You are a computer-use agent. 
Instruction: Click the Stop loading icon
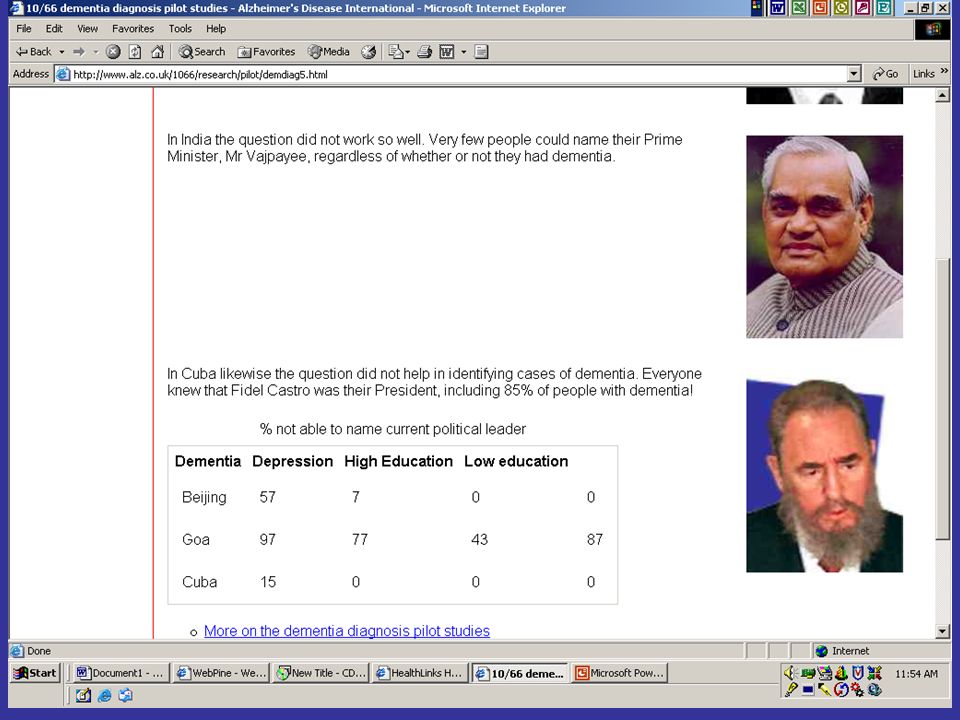point(113,52)
